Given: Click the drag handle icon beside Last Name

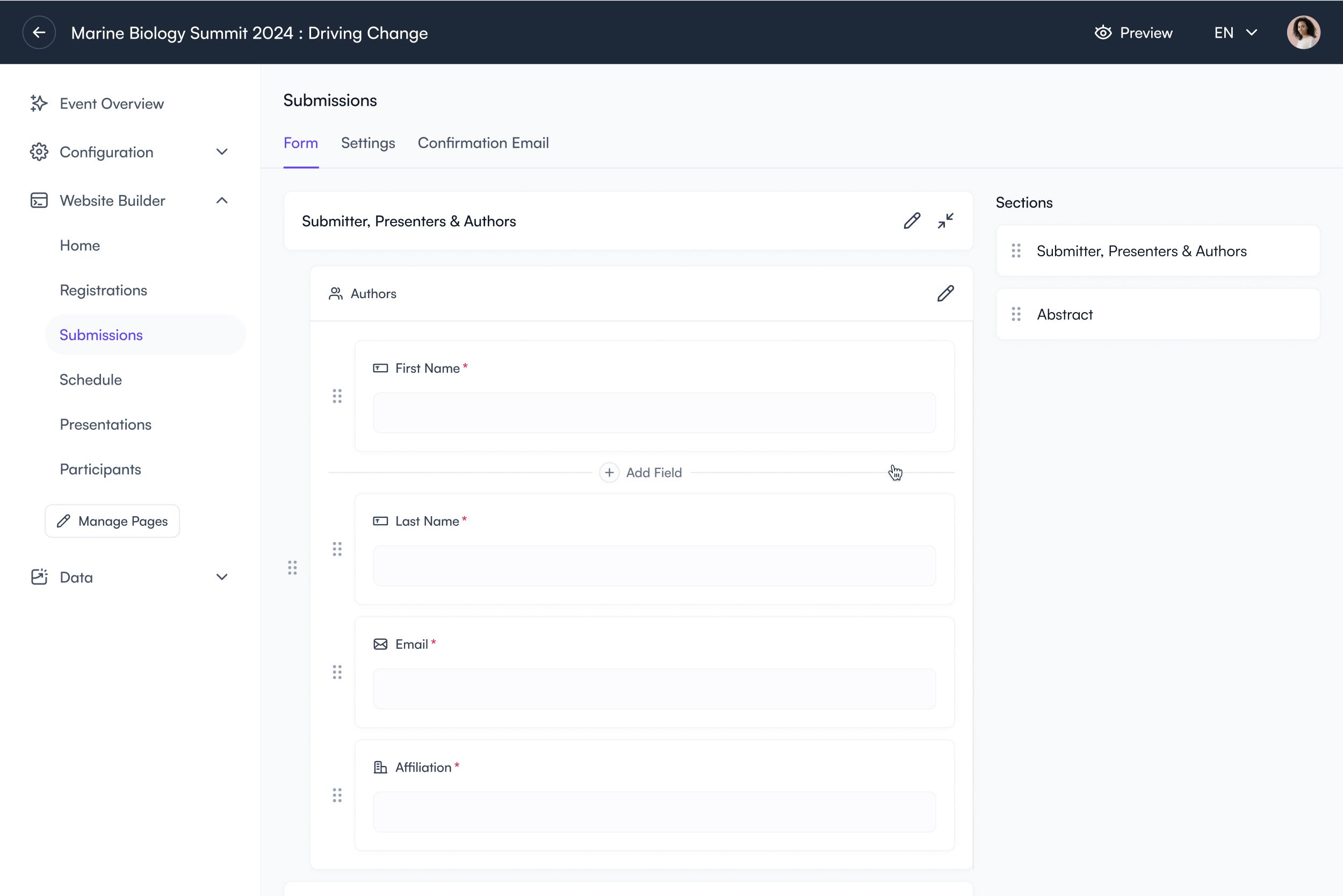Looking at the screenshot, I should (337, 549).
